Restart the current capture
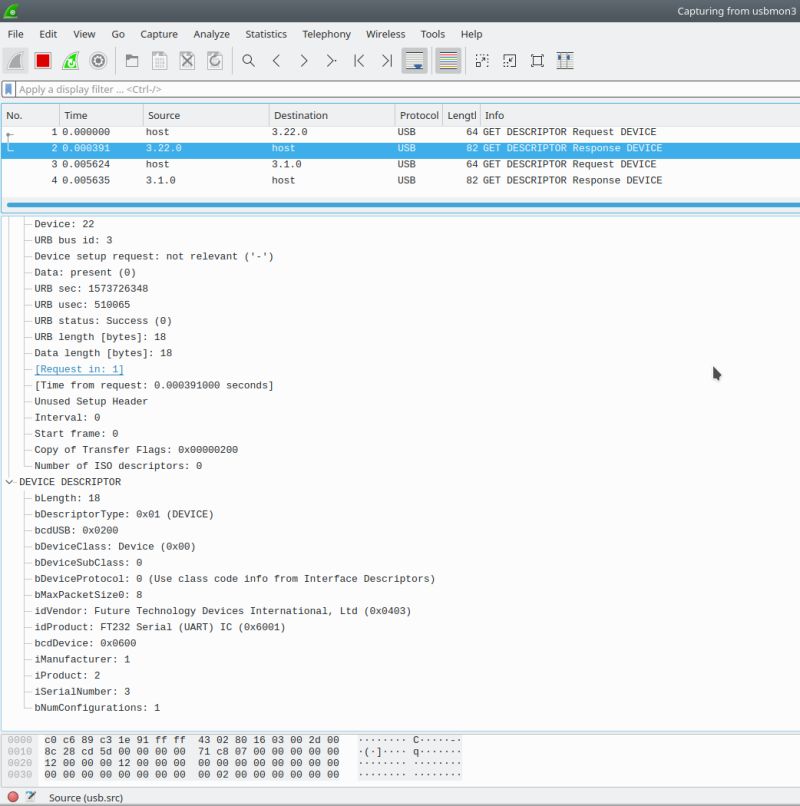Viewport: 800px width, 806px height. point(68,60)
